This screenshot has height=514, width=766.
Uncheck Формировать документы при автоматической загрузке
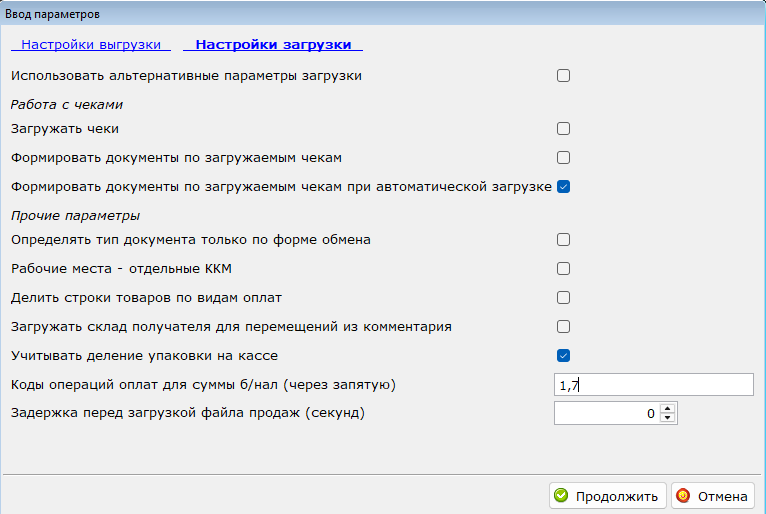(563, 187)
